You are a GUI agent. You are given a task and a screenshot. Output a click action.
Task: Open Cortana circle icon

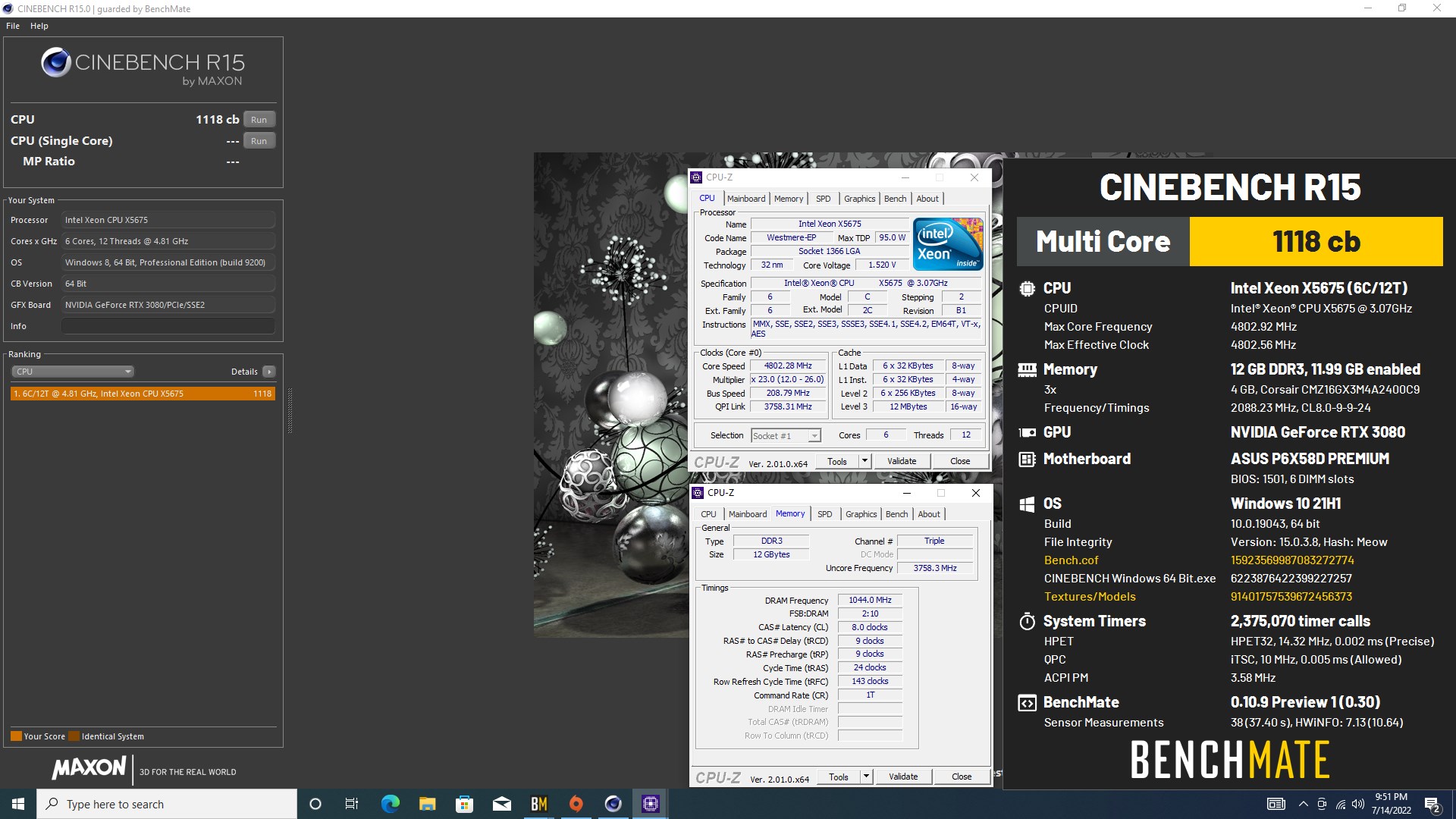[315, 804]
